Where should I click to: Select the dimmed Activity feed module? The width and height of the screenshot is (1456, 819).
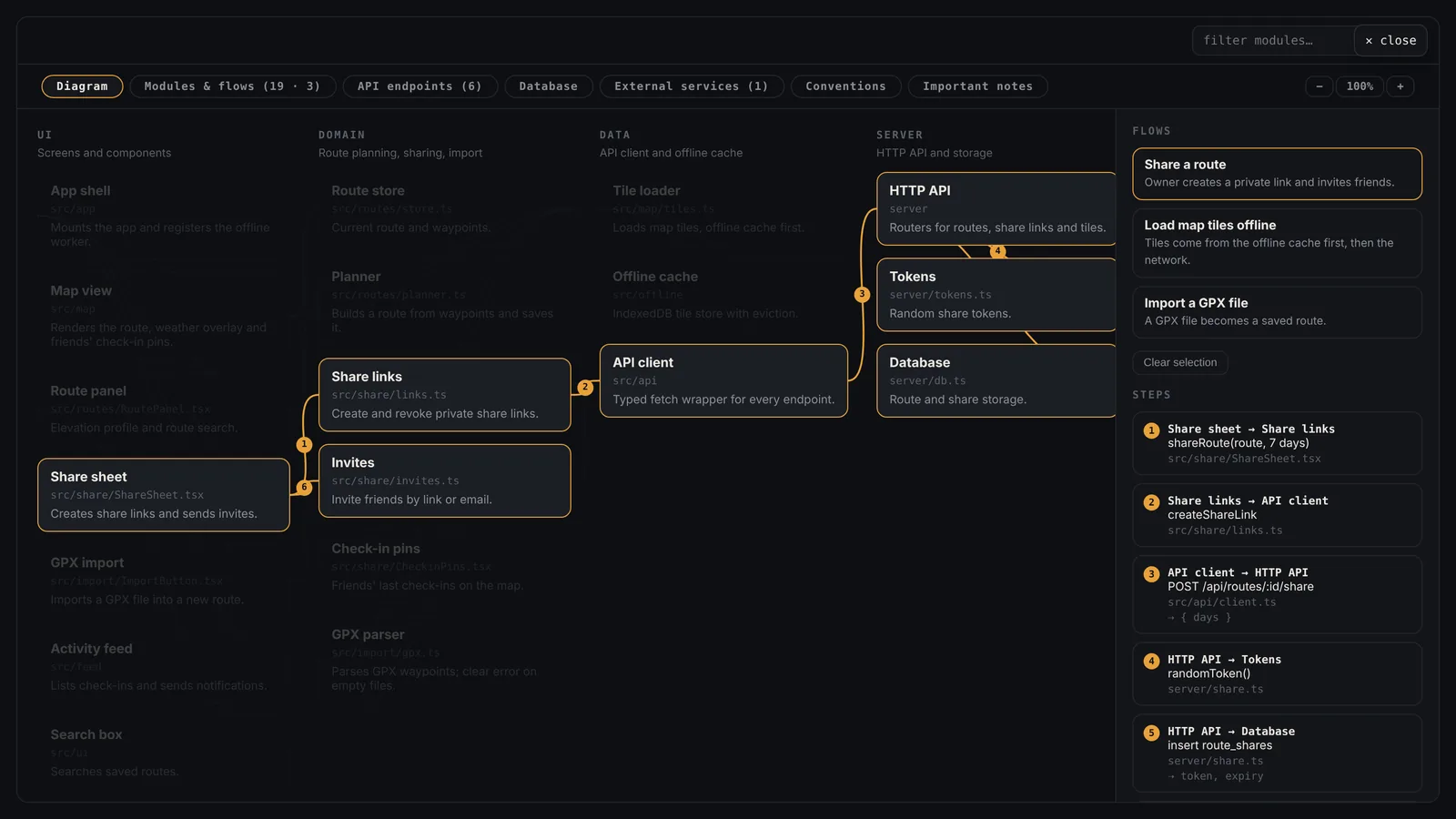(x=164, y=667)
